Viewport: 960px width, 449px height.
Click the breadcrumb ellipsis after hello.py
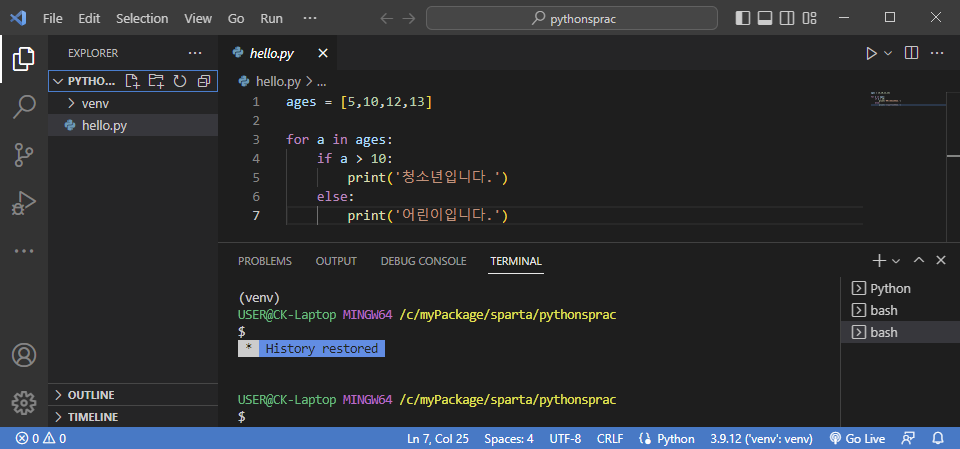[321, 81]
